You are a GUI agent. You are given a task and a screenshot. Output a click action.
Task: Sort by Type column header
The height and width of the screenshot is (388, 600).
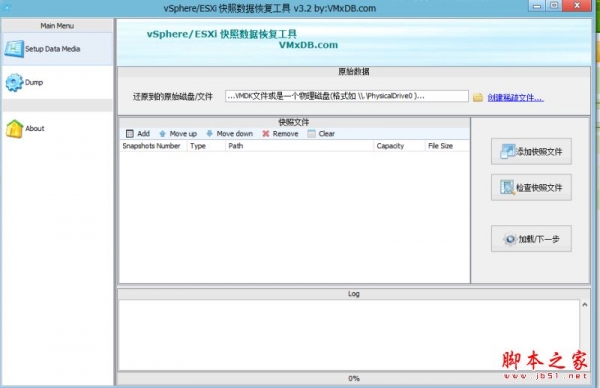pos(206,146)
